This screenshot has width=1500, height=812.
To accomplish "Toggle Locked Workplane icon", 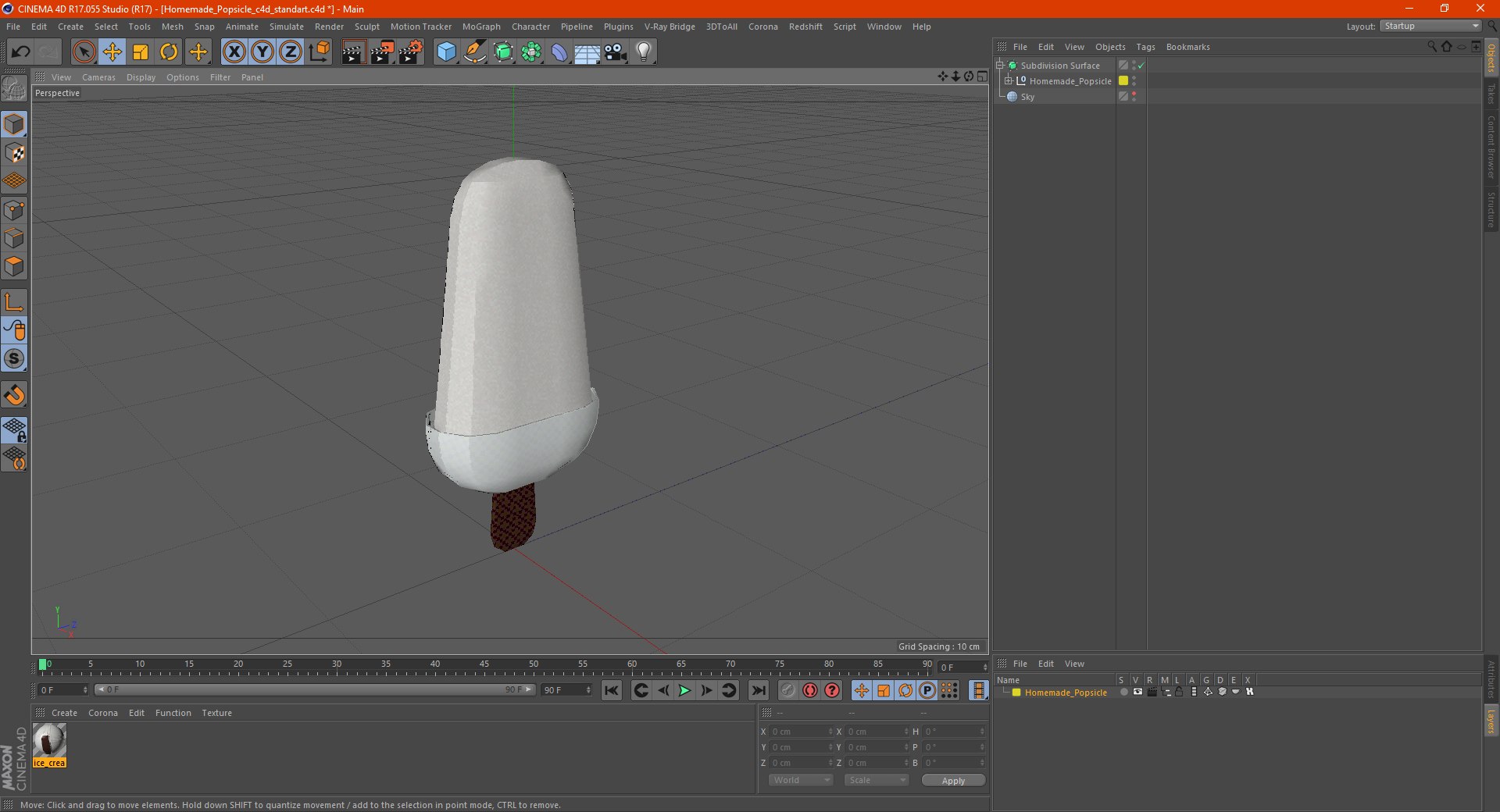I will 14,429.
